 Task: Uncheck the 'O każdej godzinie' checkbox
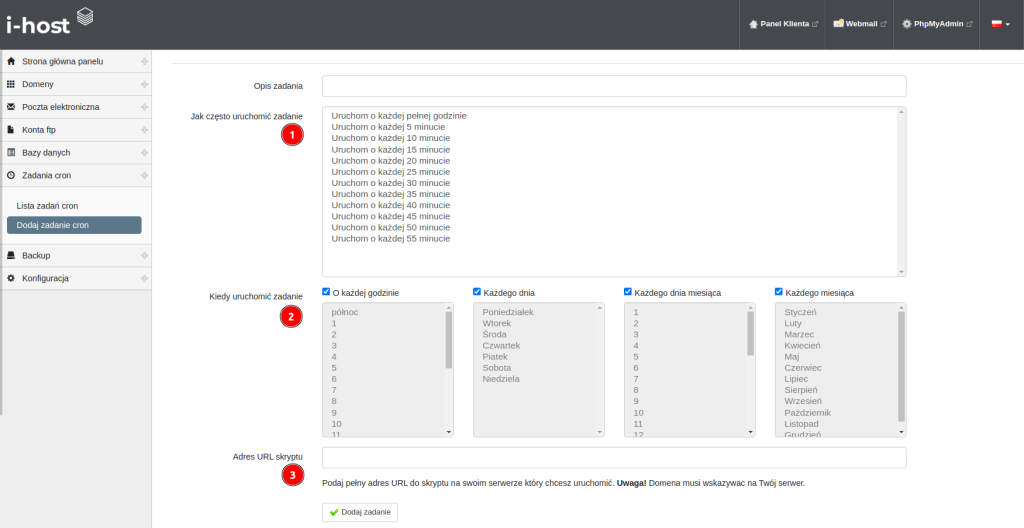[327, 292]
